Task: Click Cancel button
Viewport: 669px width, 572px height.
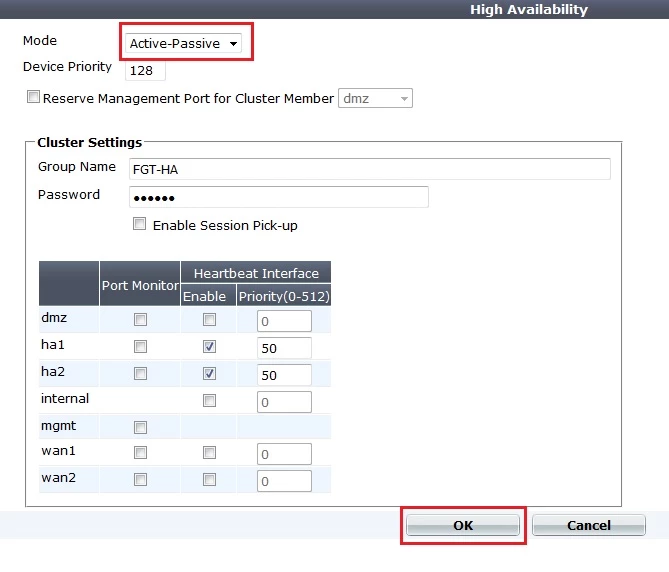Action: [x=589, y=525]
